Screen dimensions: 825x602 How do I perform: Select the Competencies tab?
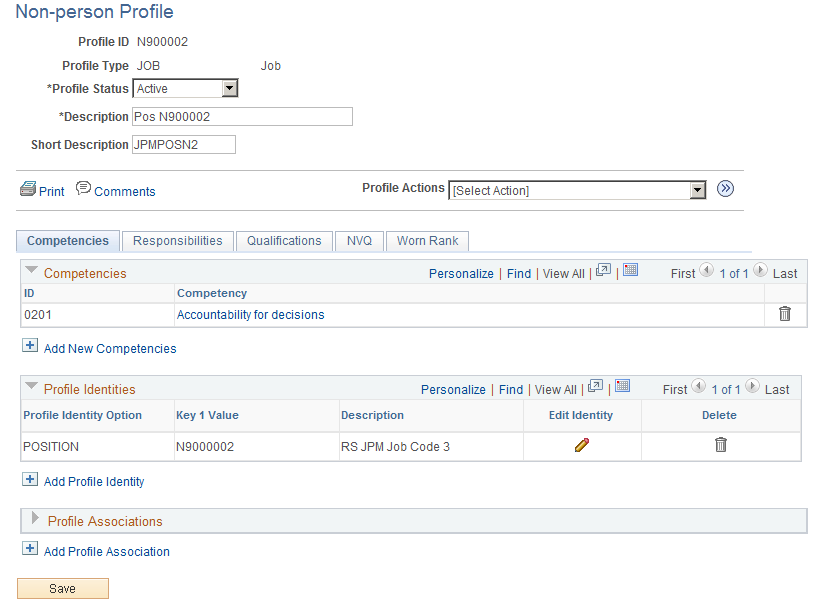coord(68,241)
